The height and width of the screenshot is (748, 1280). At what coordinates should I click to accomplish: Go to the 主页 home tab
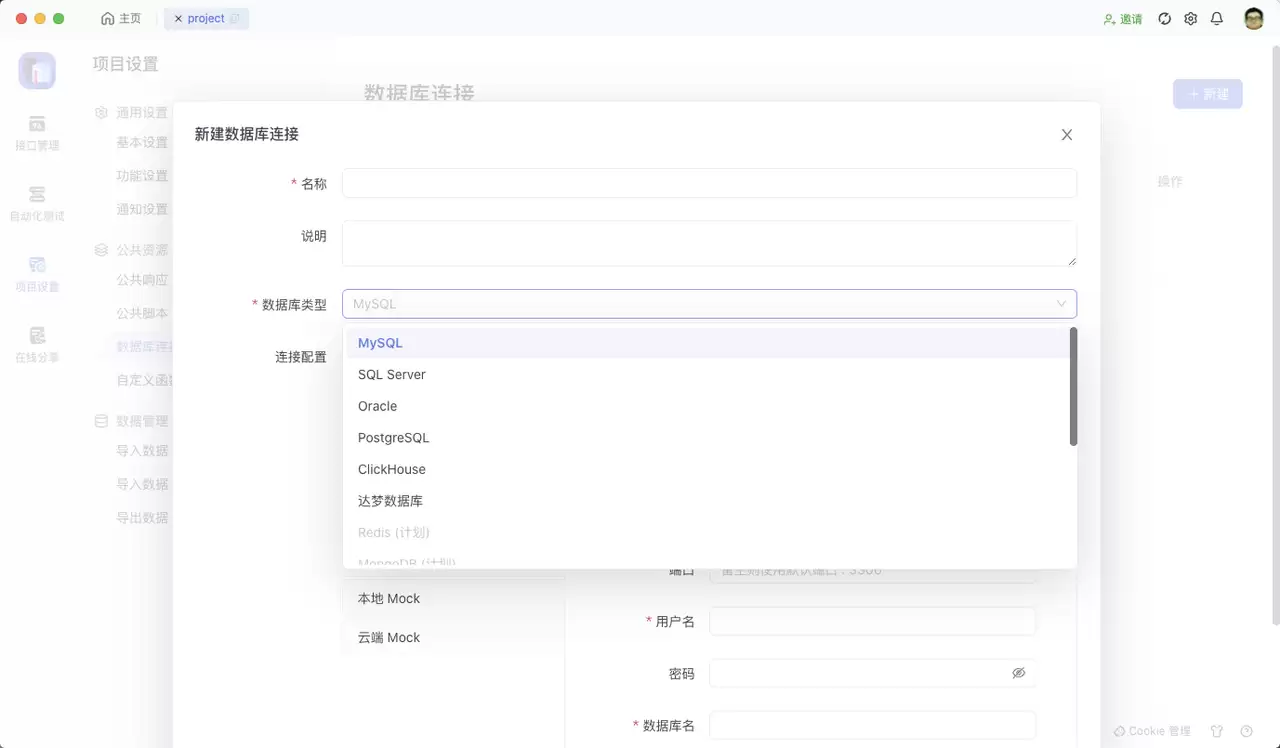[121, 19]
